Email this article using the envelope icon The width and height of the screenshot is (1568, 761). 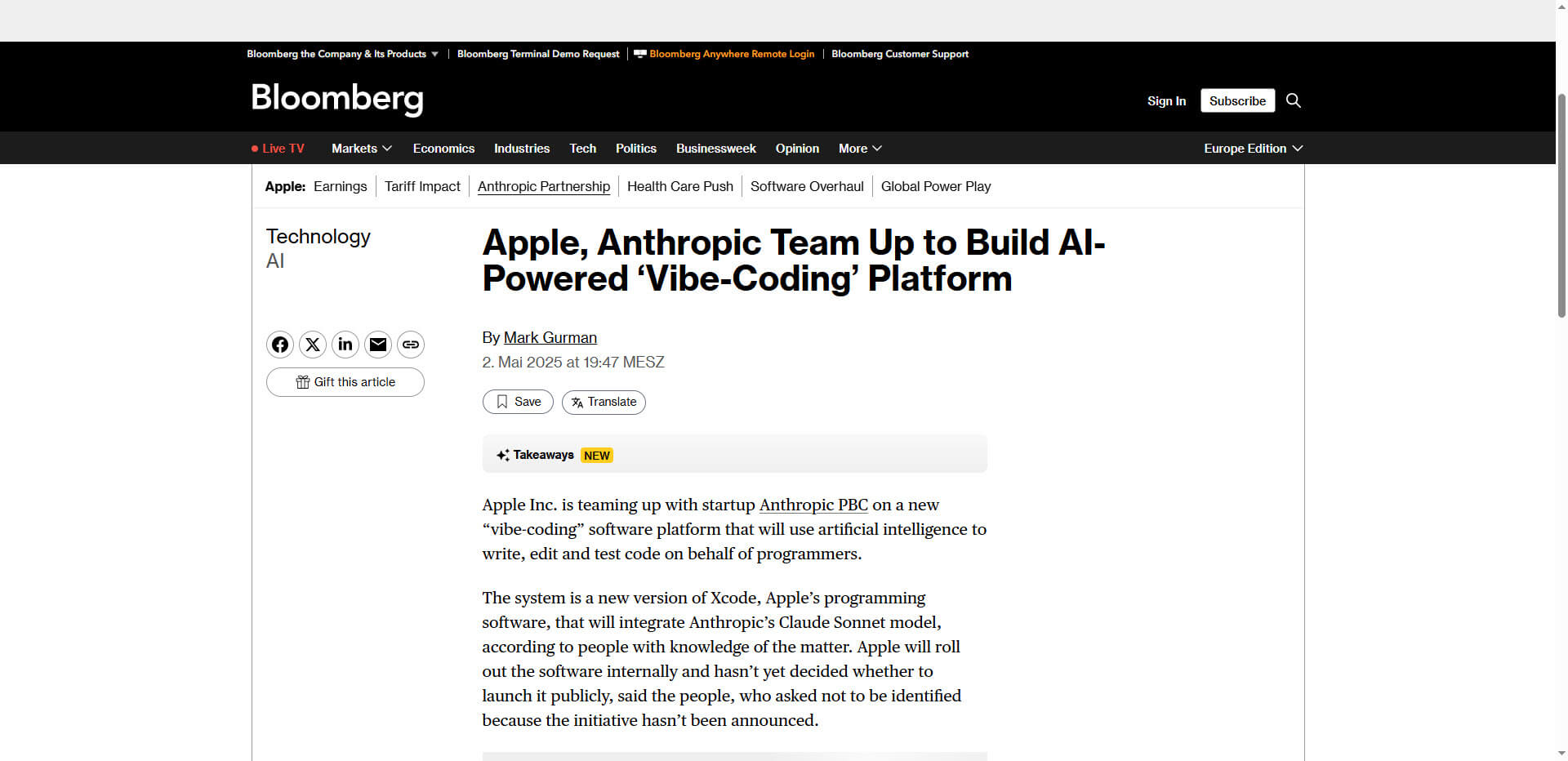(377, 344)
